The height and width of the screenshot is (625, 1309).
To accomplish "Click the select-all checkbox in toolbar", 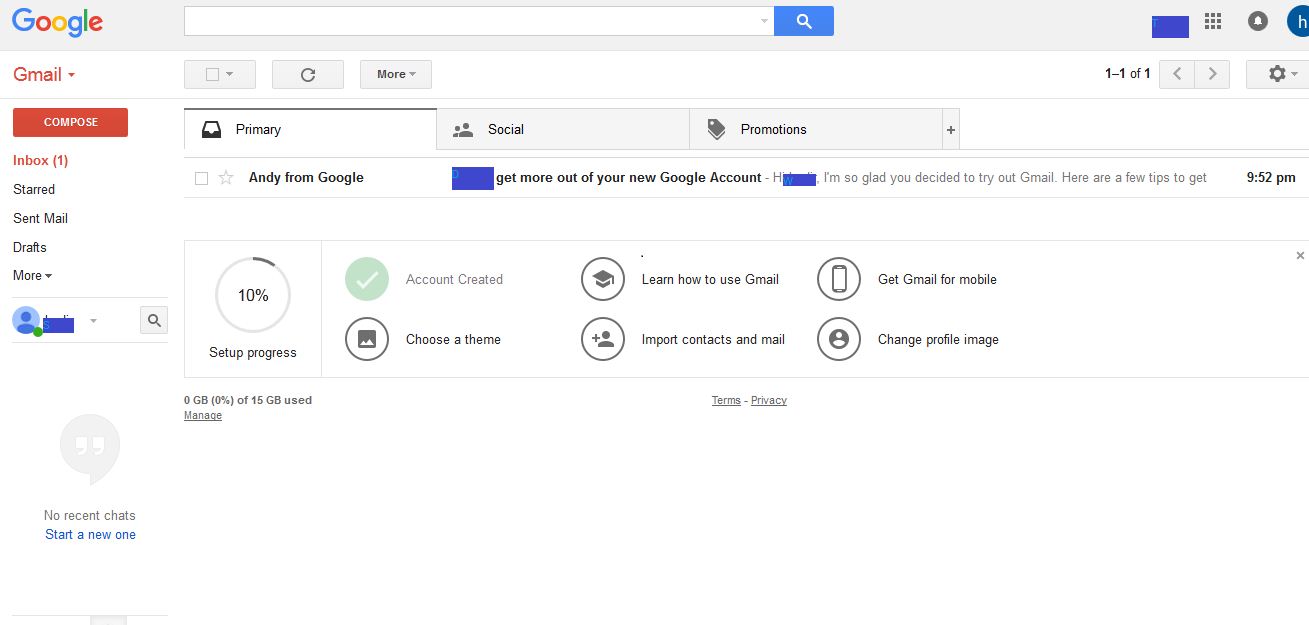I will pos(212,74).
